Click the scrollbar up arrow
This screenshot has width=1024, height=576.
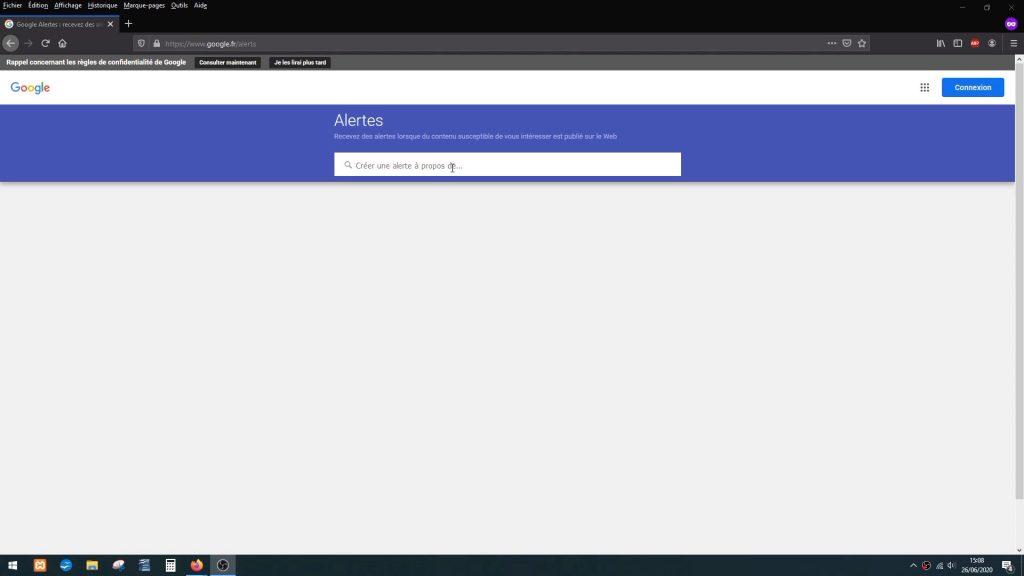coord(1019,59)
